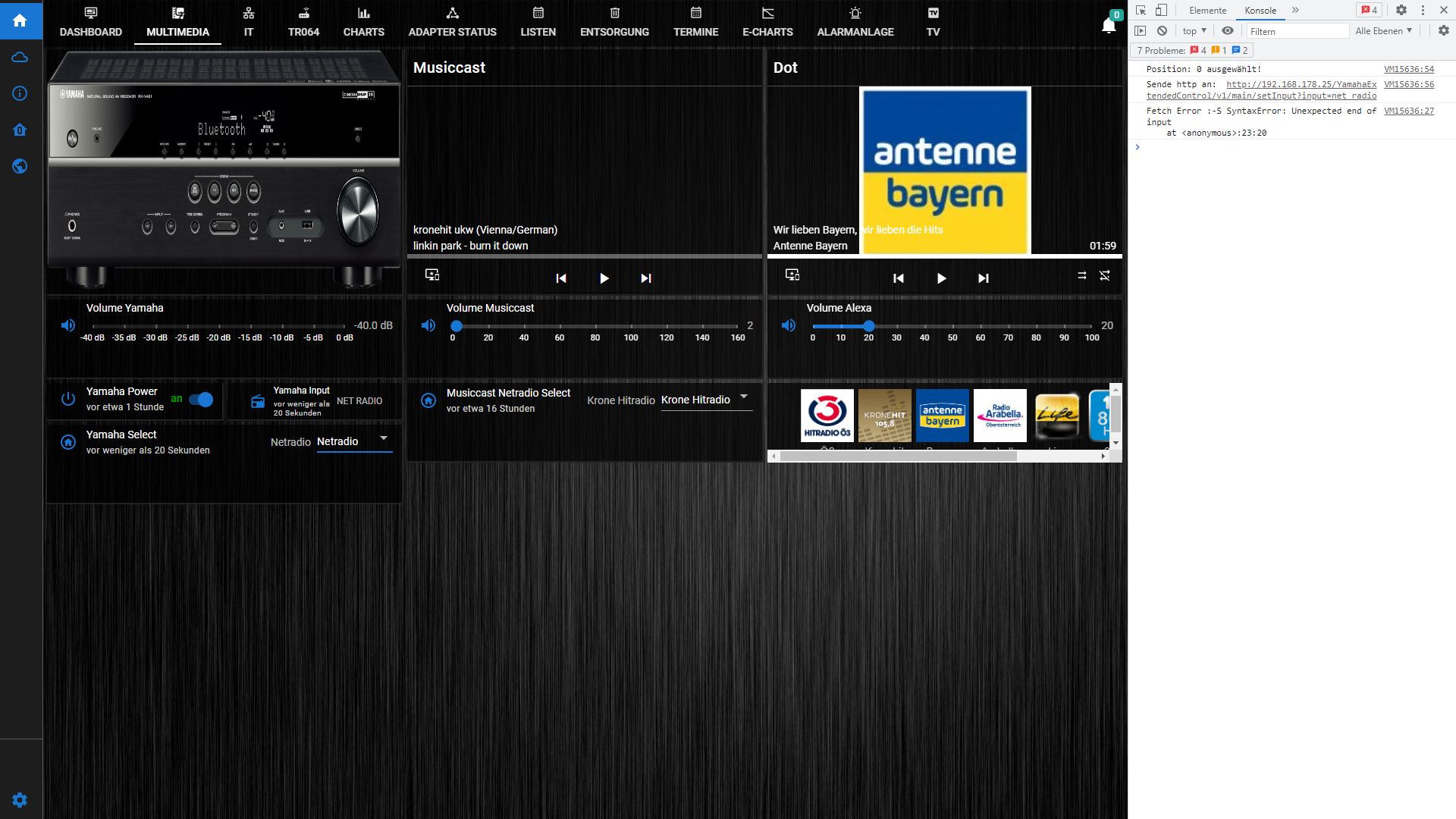This screenshot has height=819, width=1456.
Task: Click the Yamaha Power icon
Action: coord(68,399)
